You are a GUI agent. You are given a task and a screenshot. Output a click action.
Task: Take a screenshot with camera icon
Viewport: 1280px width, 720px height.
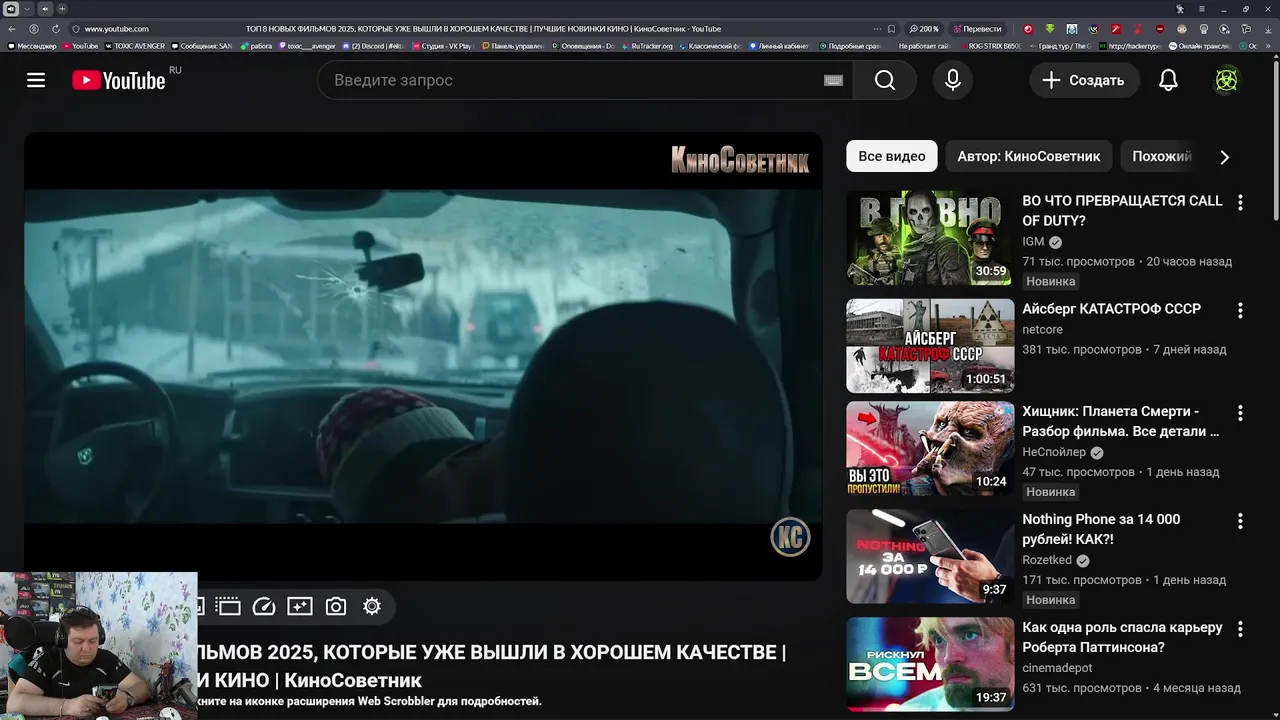pyautogui.click(x=336, y=606)
